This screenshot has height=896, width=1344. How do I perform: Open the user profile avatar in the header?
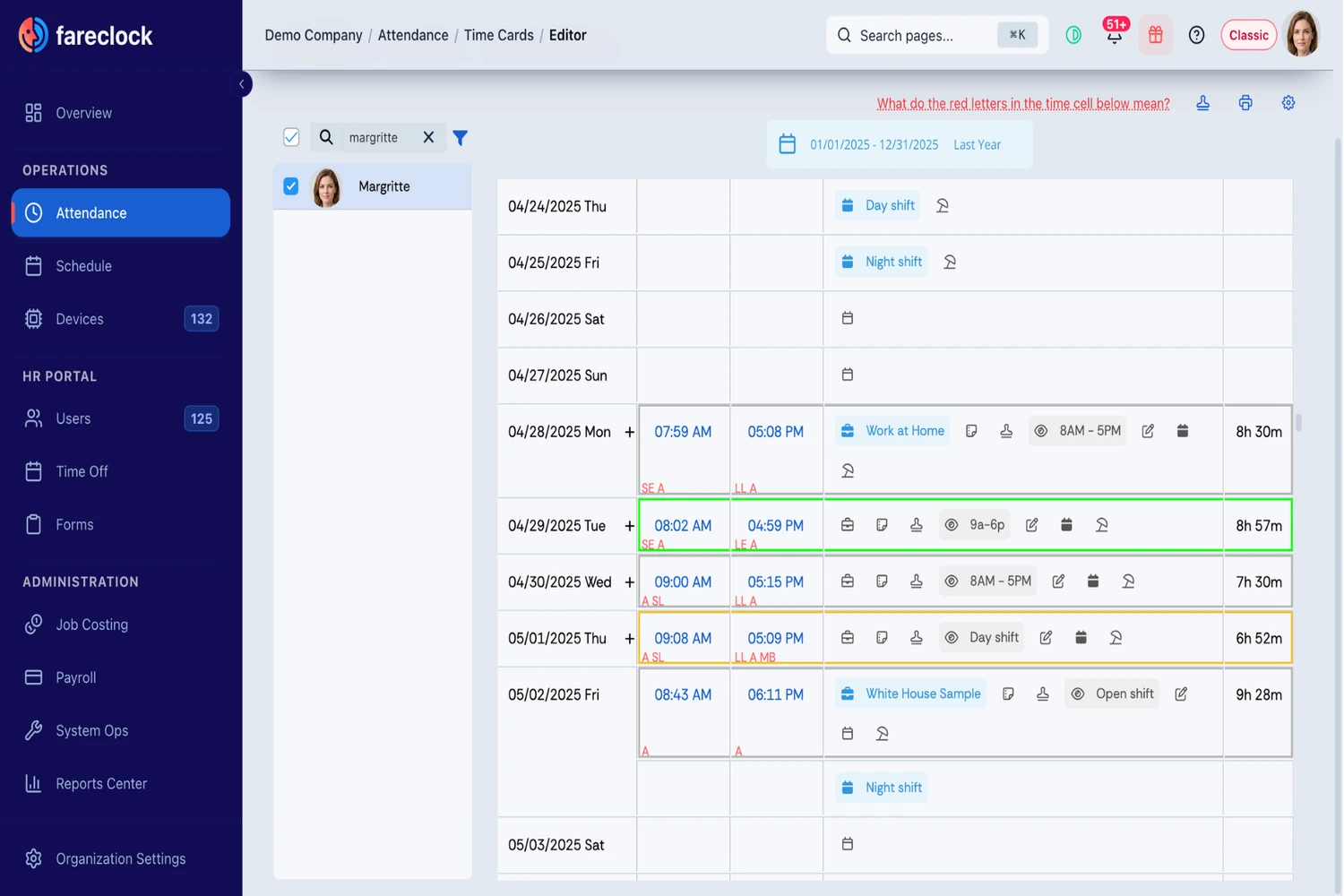coord(1303,34)
